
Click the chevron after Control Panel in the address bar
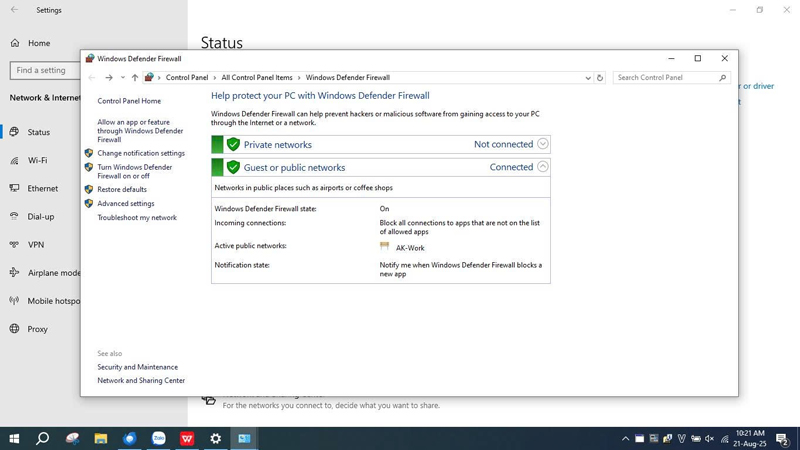[215, 78]
